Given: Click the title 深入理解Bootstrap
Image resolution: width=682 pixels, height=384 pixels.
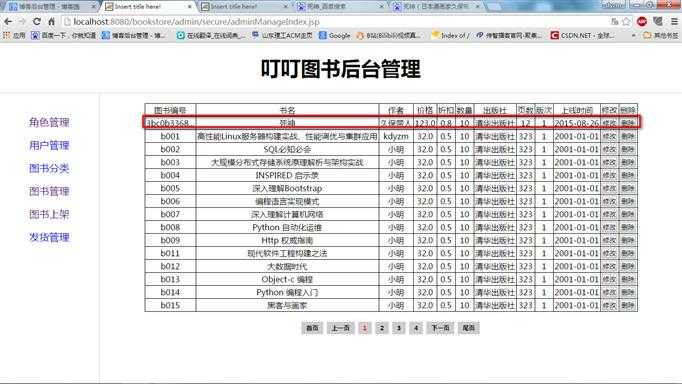Looking at the screenshot, I should [287, 188].
